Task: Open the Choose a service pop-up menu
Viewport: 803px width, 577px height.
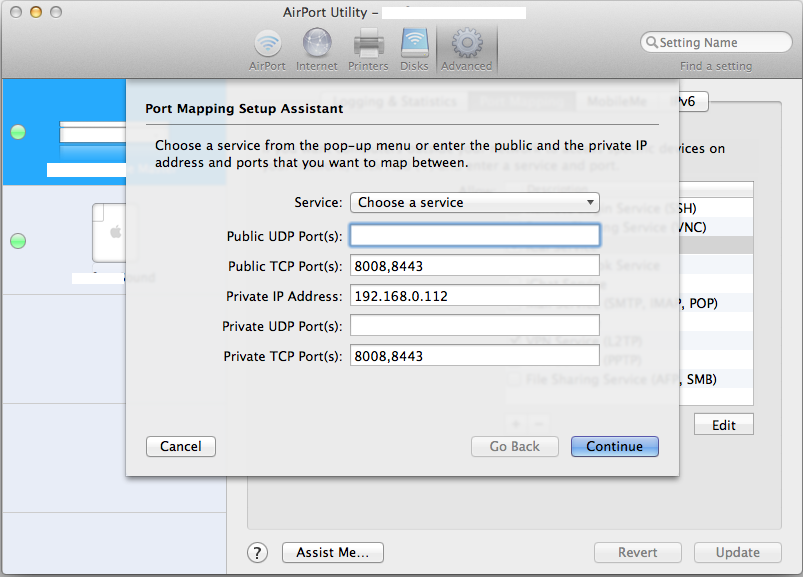Action: coord(475,202)
